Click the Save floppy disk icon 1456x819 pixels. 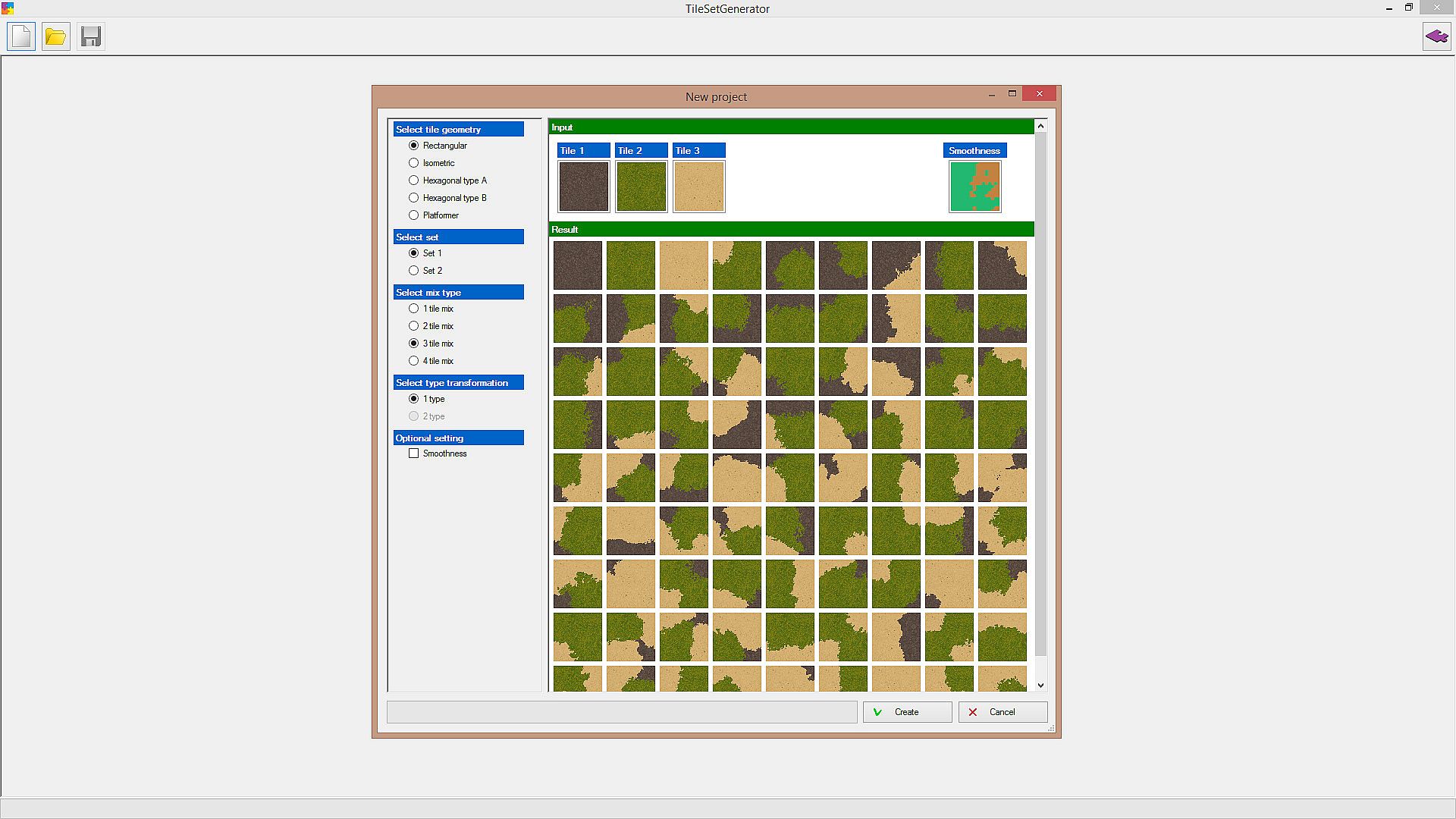(90, 36)
